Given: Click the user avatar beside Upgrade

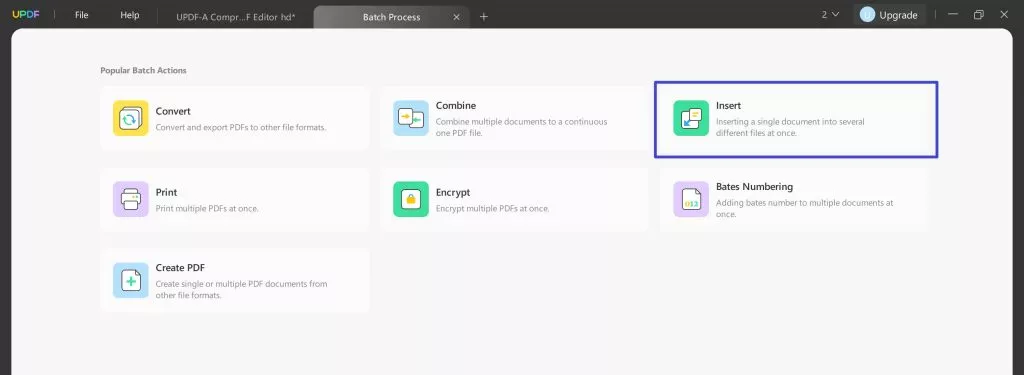Looking at the screenshot, I should 867,15.
